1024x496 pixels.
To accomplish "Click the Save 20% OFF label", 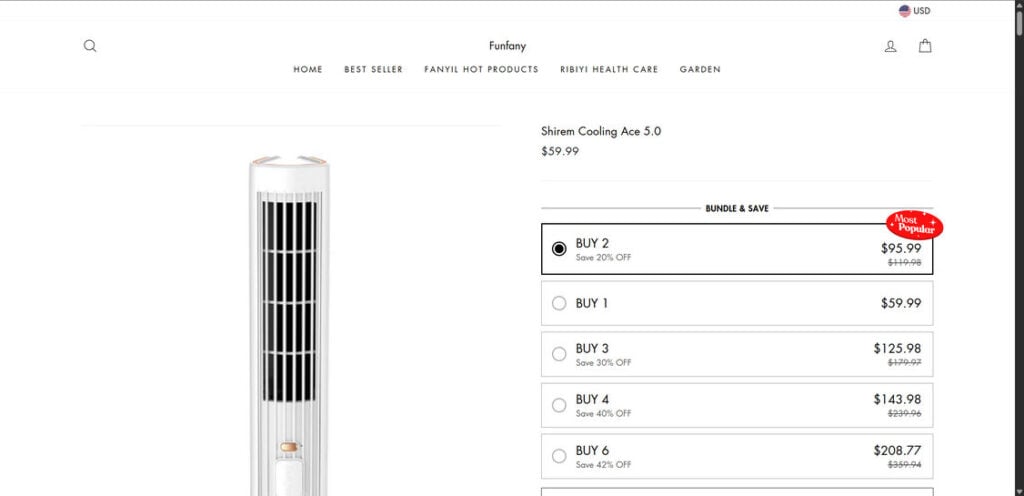I will [x=603, y=257].
